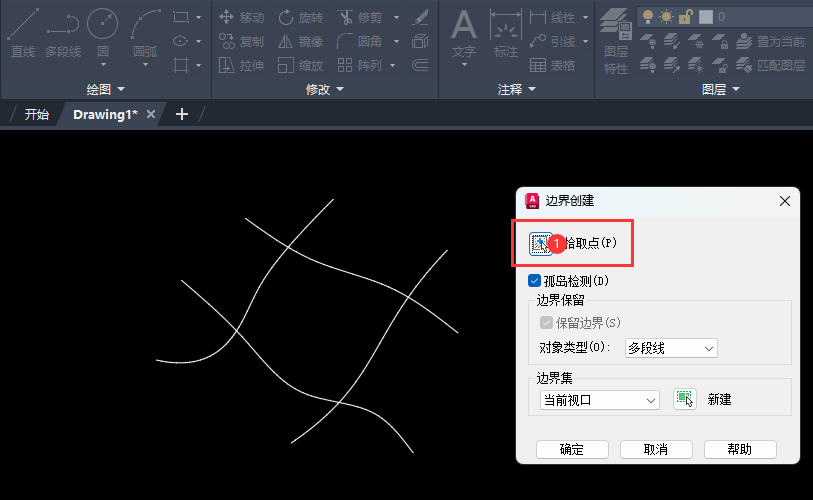This screenshot has width=813, height=500.
Task: Open dropdown arrow beside rectangle tool
Action: point(199,18)
